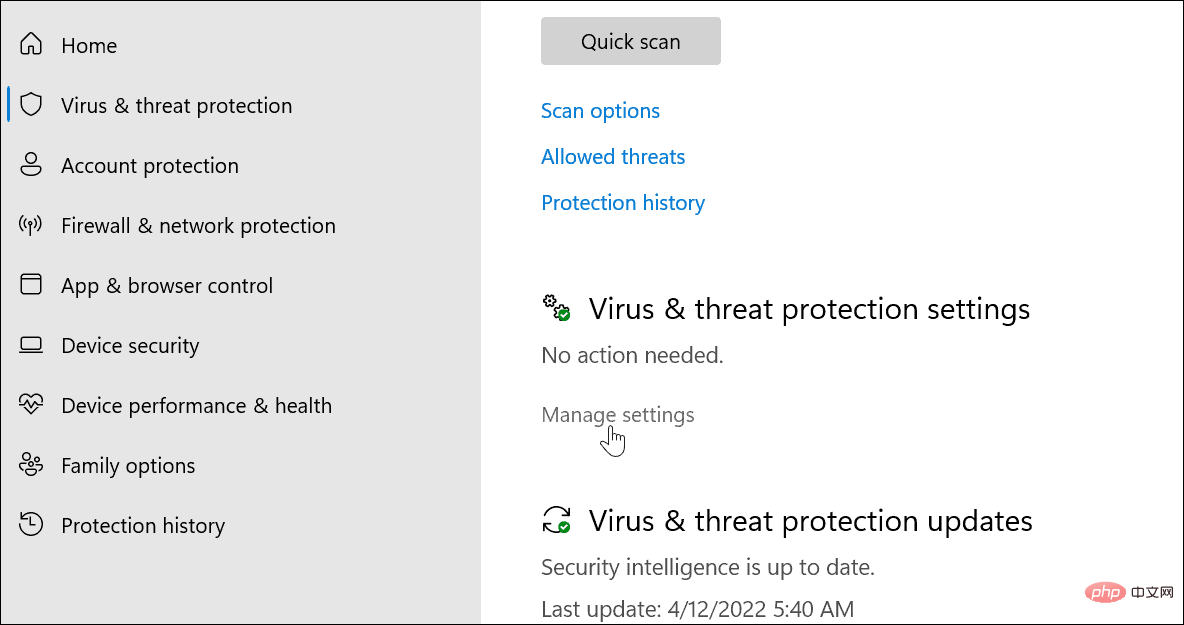Viewport: 1184px width, 625px height.
Task: Click the shield icon in sidebar
Action: 32,105
